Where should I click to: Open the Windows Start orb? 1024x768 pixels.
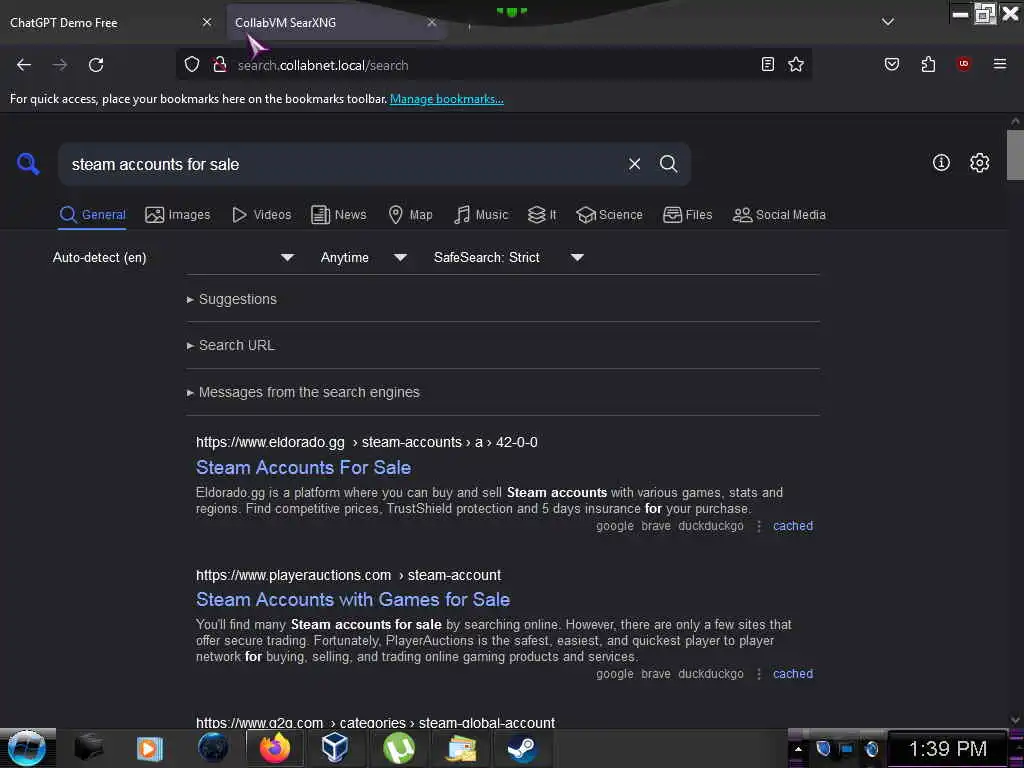27,748
